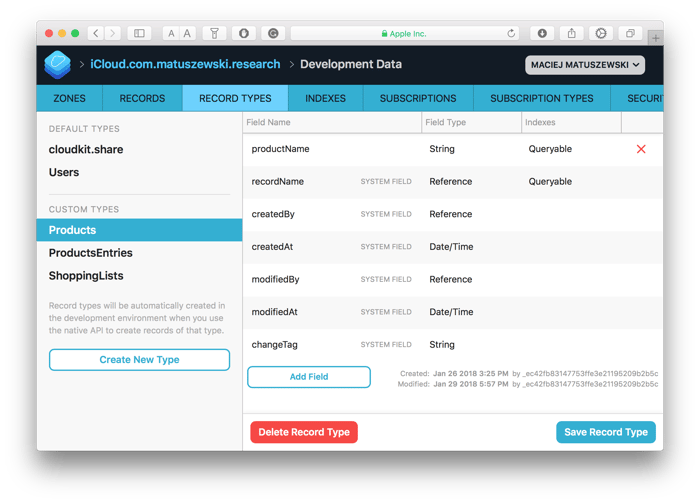Click the Safari back arrow
This screenshot has width=700, height=503.
95,33
